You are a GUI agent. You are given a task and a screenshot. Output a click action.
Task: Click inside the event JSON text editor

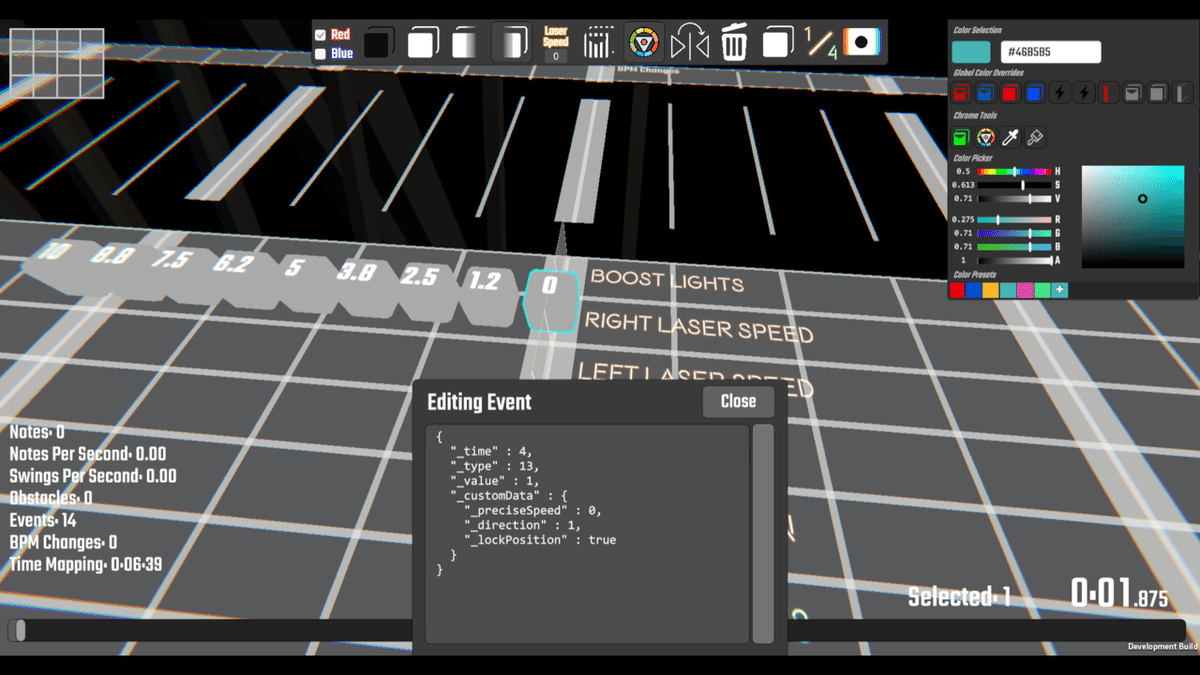point(587,534)
